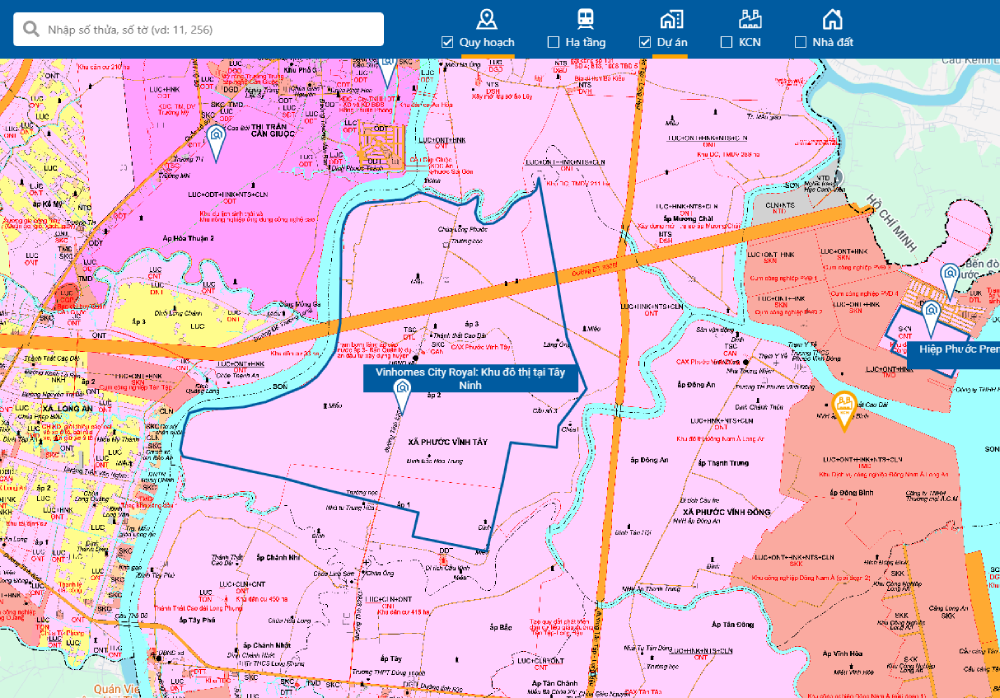Uncheck the Dự án checkbox
Viewport: 1000px width, 698px height.
(645, 42)
